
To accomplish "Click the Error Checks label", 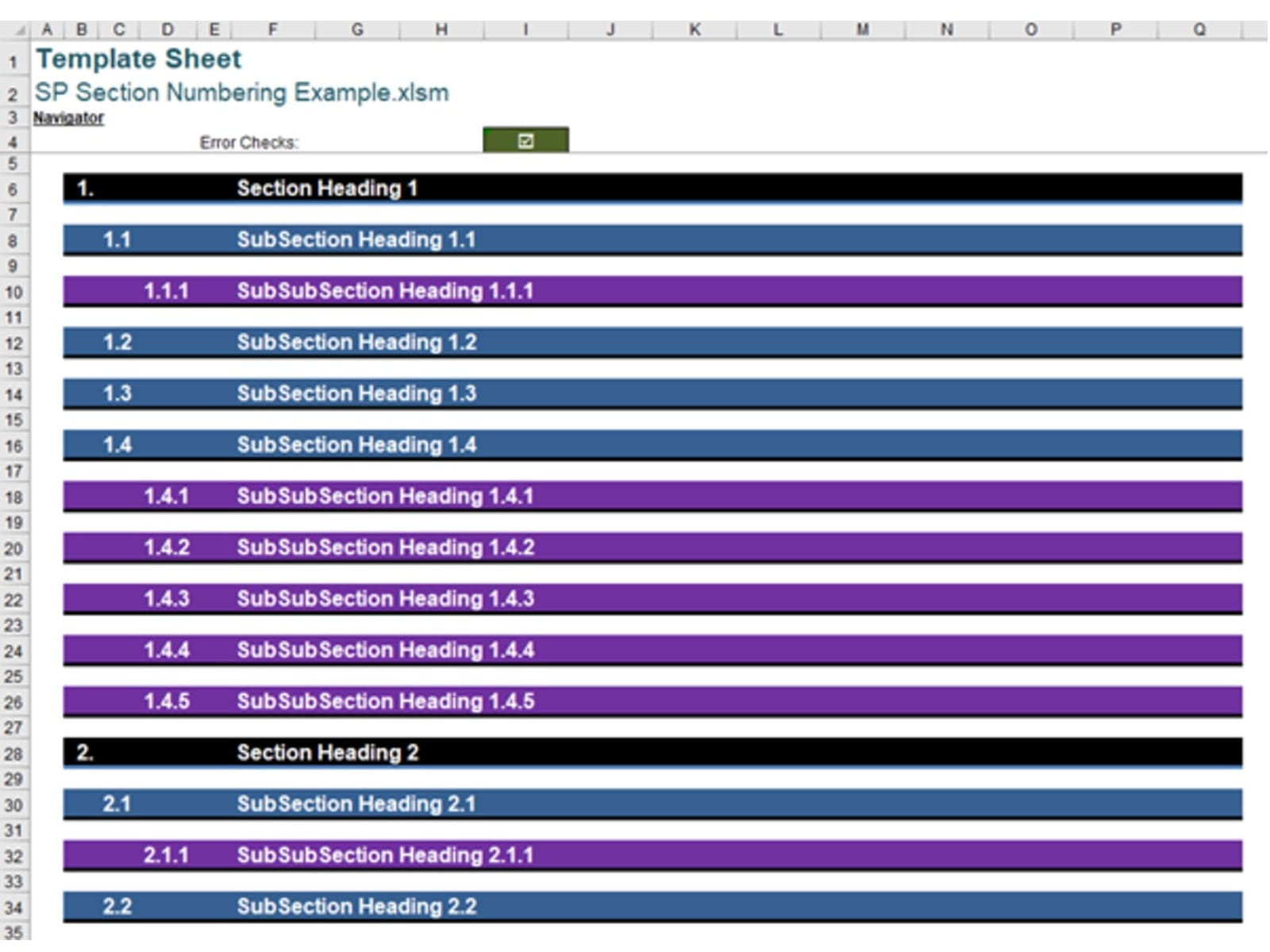I will pyautogui.click(x=248, y=143).
